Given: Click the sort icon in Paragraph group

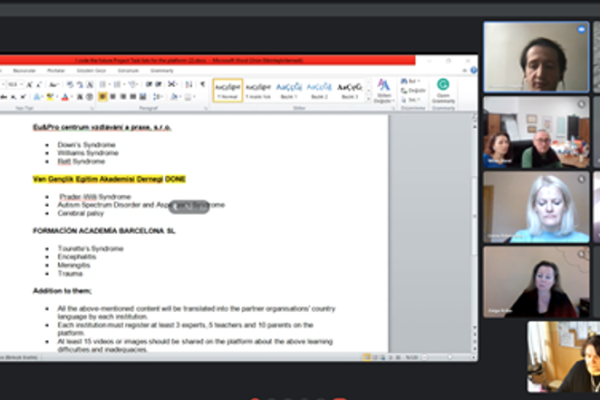Looking at the screenshot, I should click(187, 84).
